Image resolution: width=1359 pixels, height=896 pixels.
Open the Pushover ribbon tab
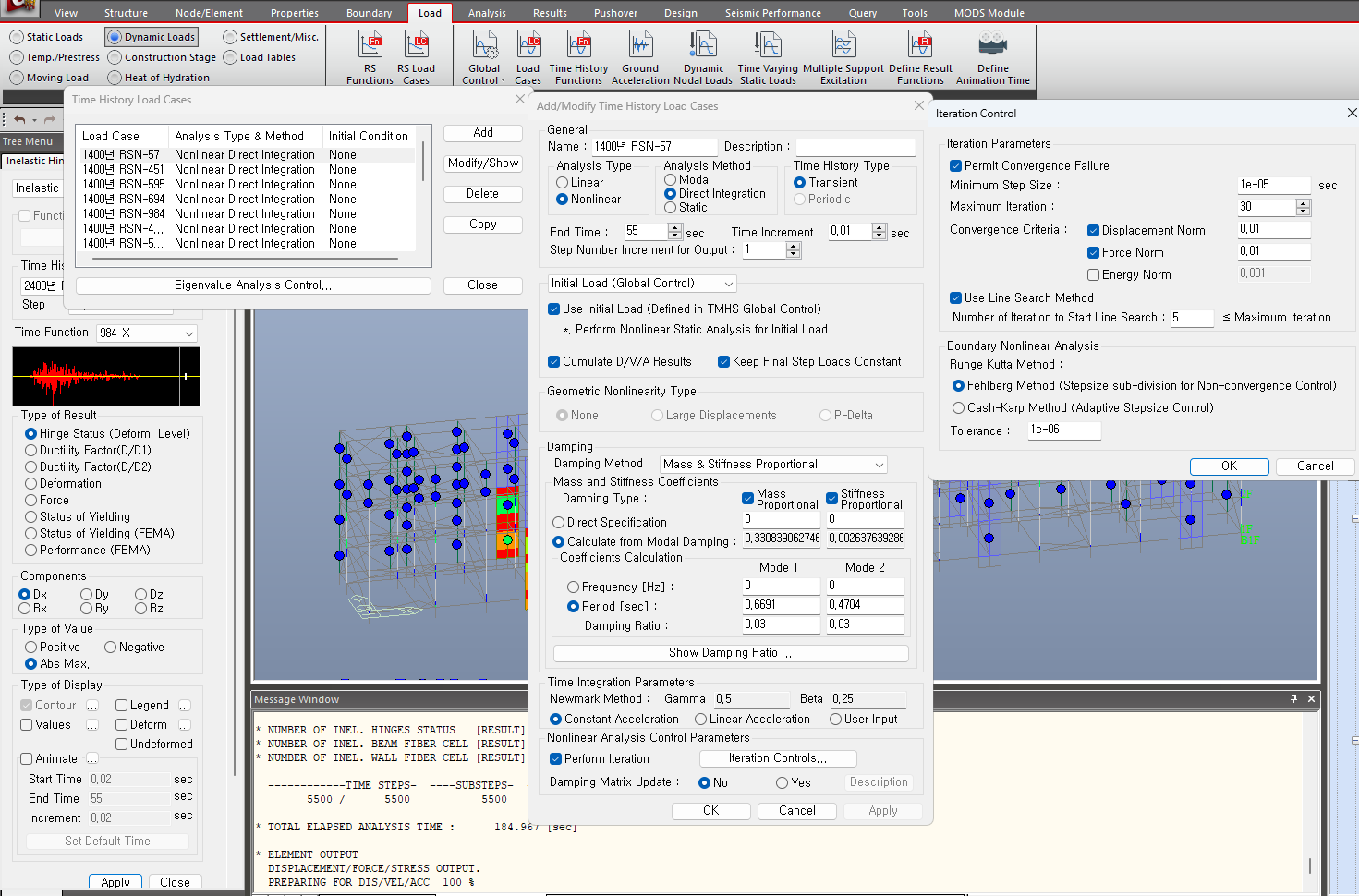pos(615,13)
